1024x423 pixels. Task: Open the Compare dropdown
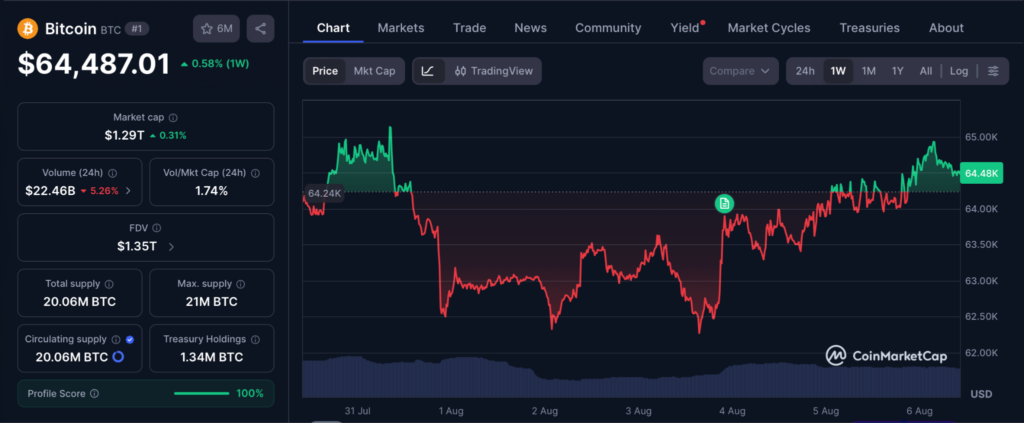[741, 71]
